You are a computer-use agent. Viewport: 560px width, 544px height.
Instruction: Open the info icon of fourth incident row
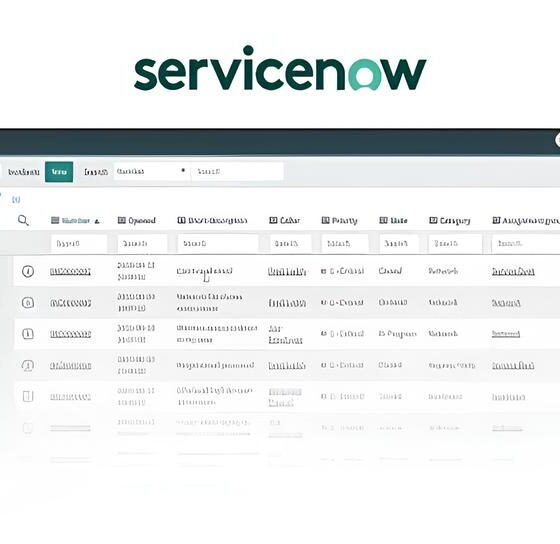click(x=28, y=365)
